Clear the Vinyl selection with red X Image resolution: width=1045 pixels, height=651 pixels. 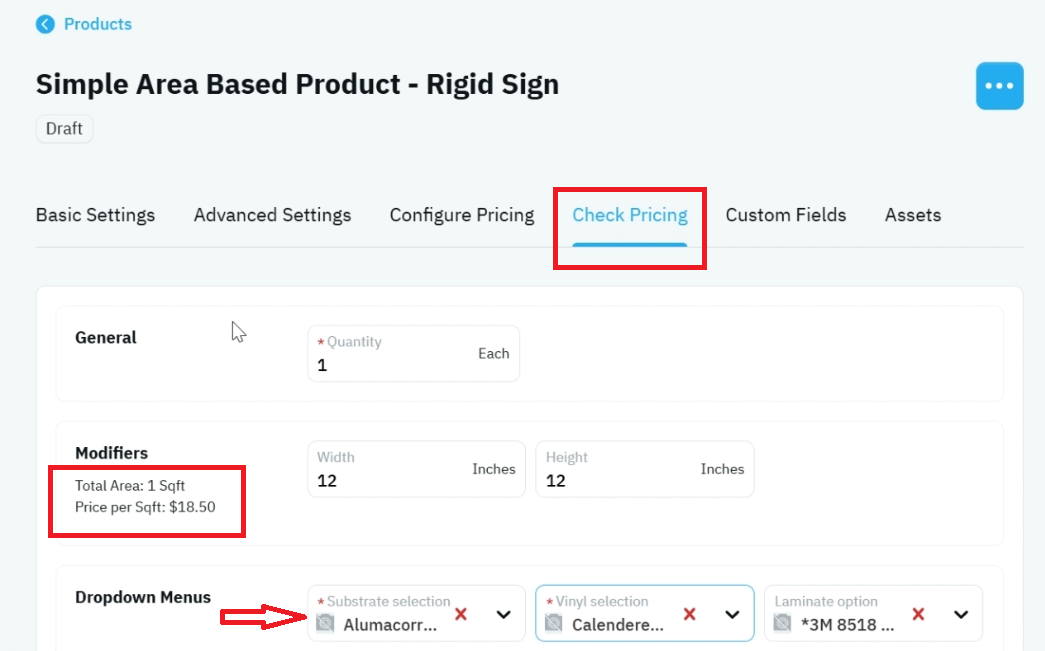(689, 614)
